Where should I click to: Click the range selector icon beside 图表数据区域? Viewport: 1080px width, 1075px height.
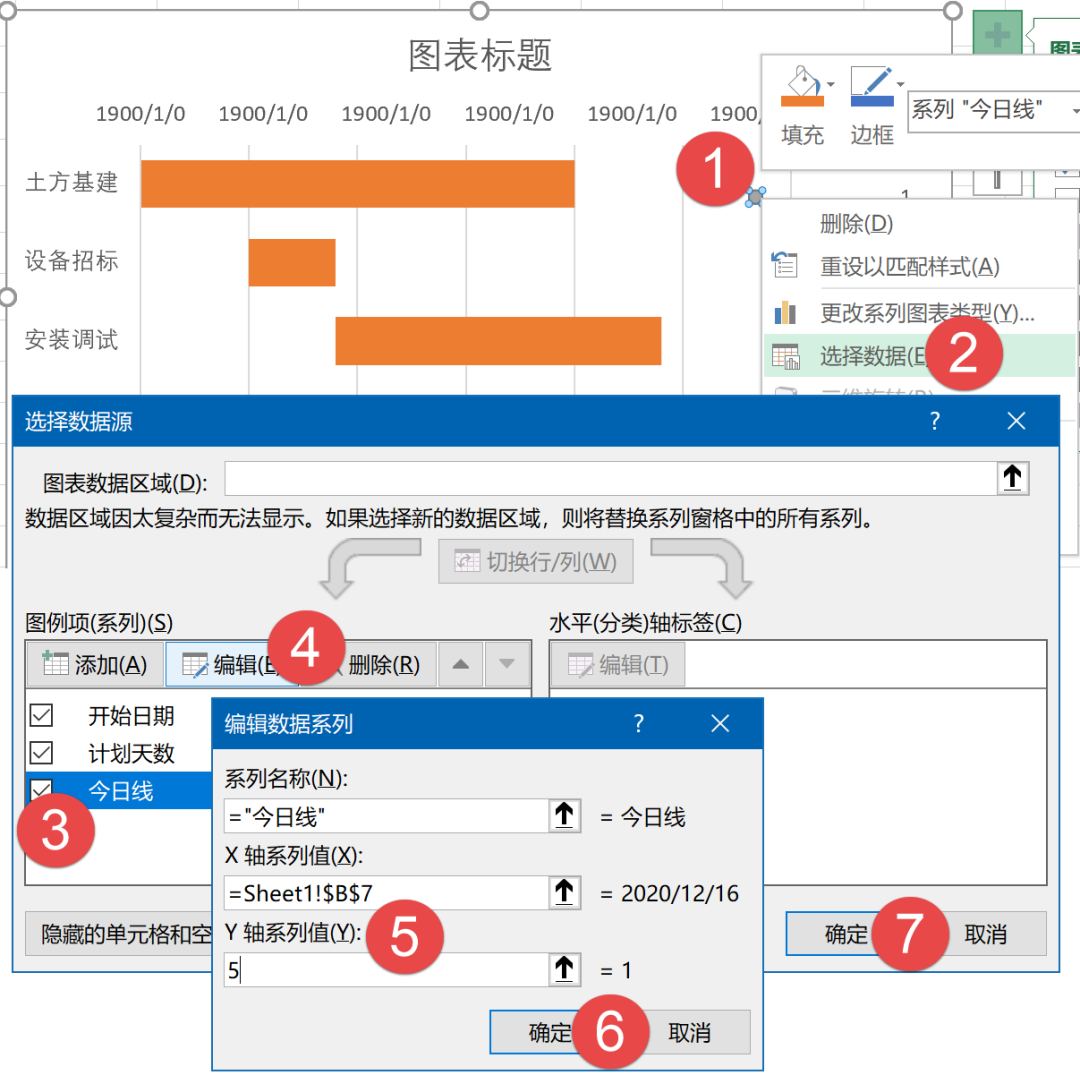[x=1011, y=478]
